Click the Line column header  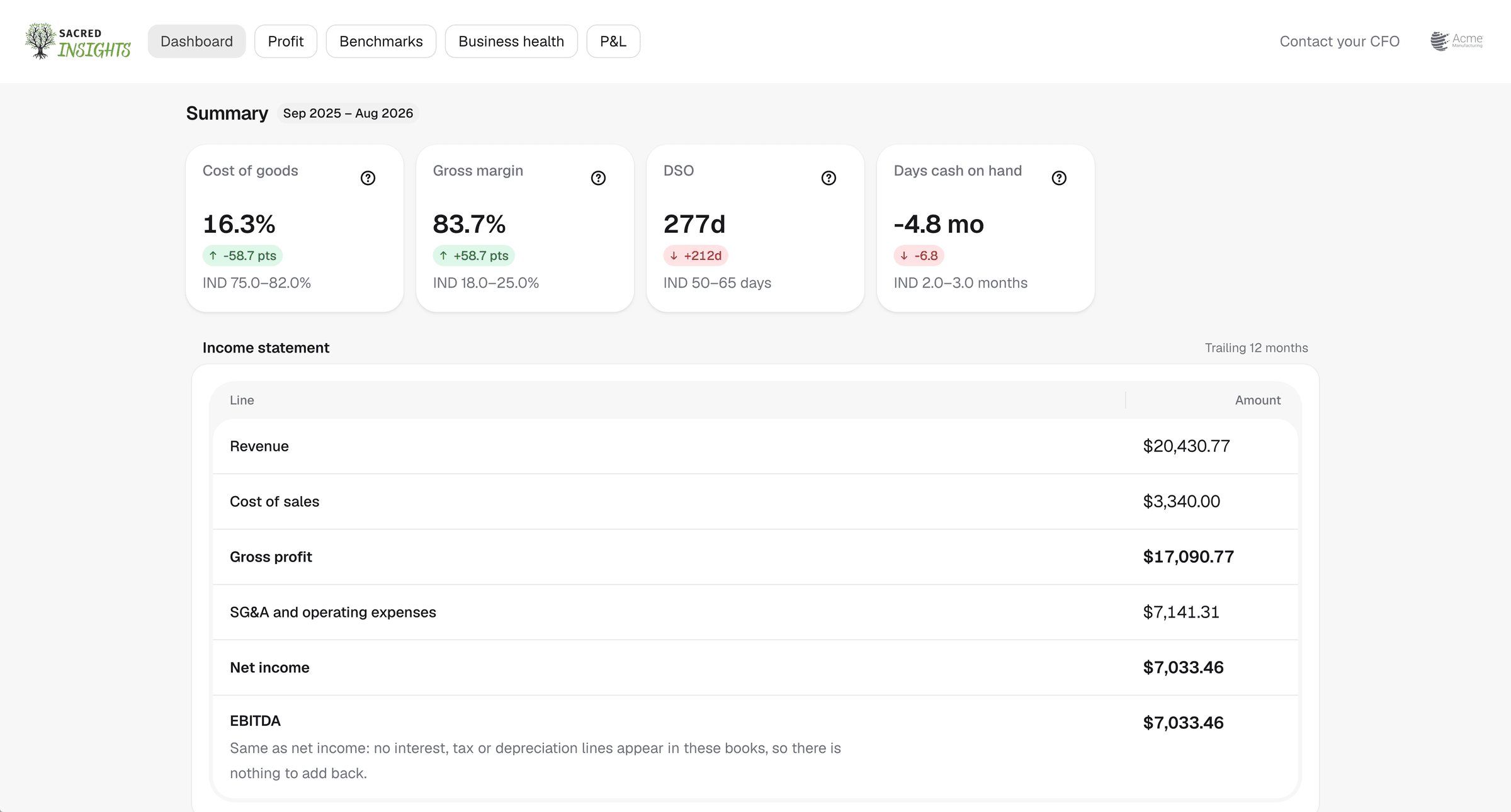click(242, 400)
